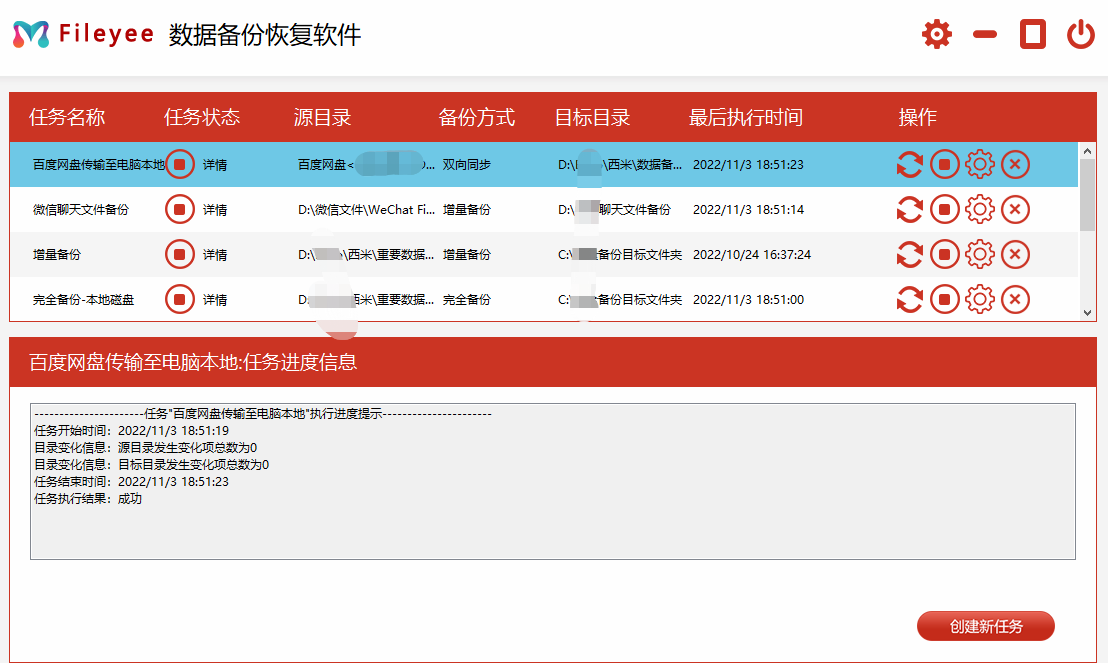Delete the 百度网盘传输至电脑本地 task

pyautogui.click(x=1015, y=165)
